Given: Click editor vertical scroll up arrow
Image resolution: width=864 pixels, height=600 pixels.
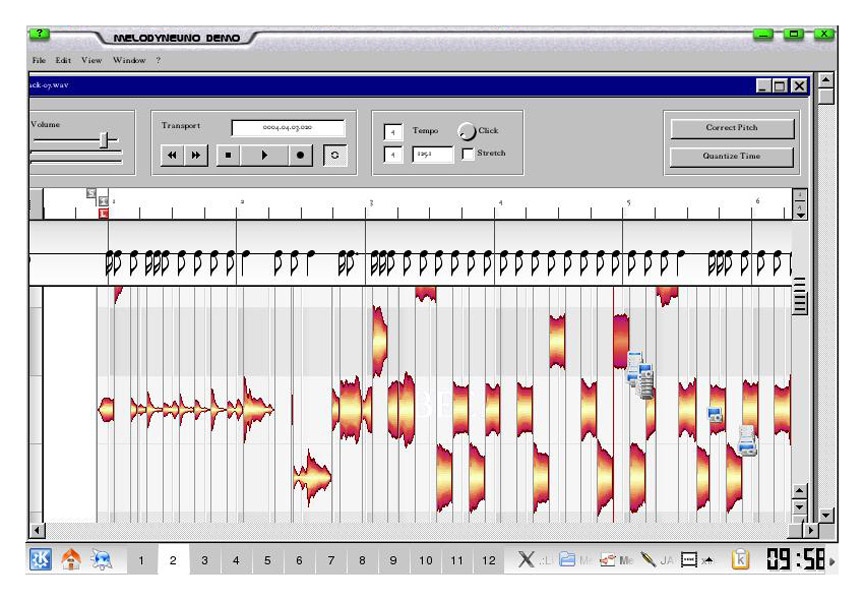Looking at the screenshot, I should coord(800,490).
